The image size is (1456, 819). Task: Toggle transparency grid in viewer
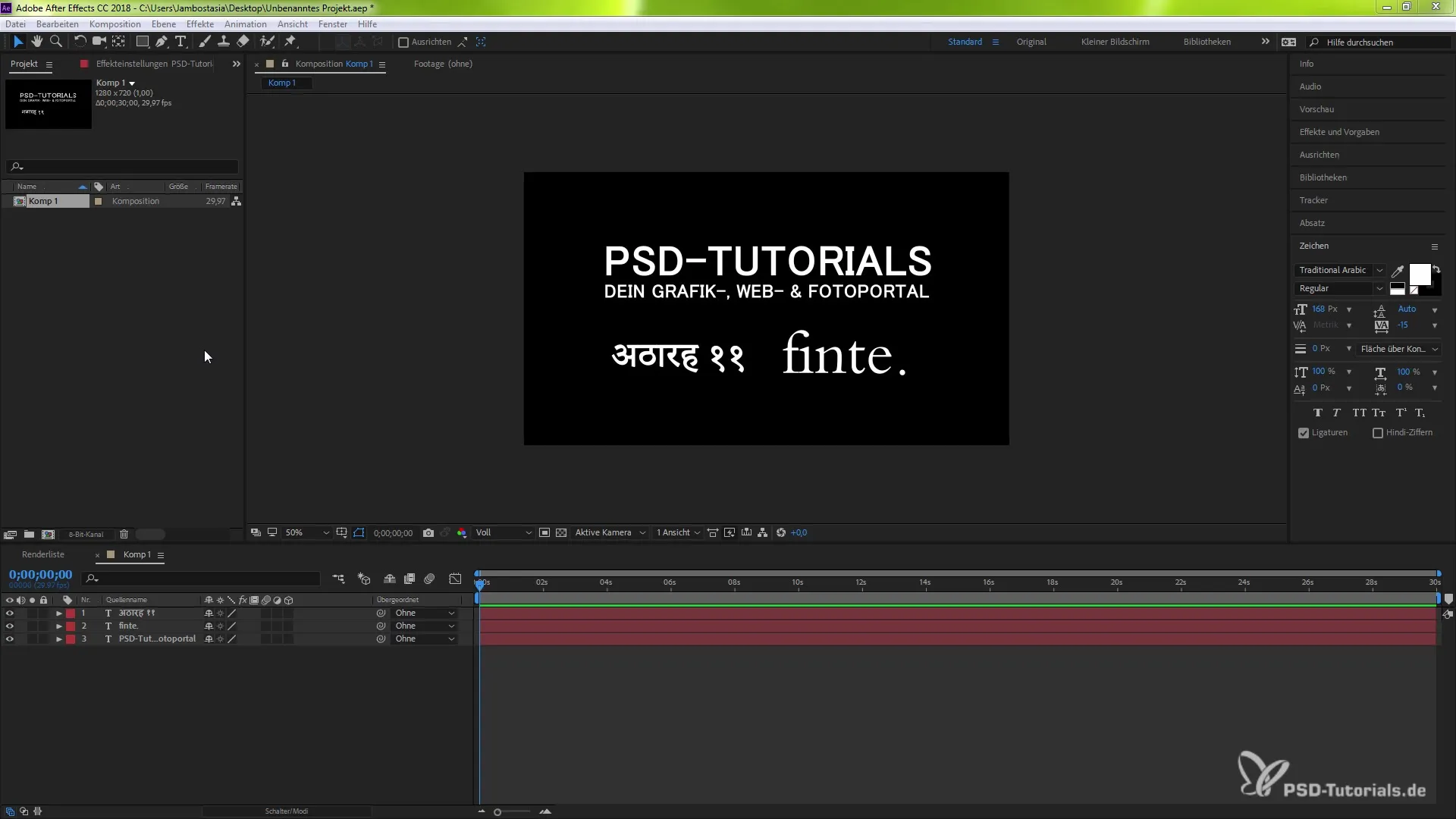coord(561,533)
